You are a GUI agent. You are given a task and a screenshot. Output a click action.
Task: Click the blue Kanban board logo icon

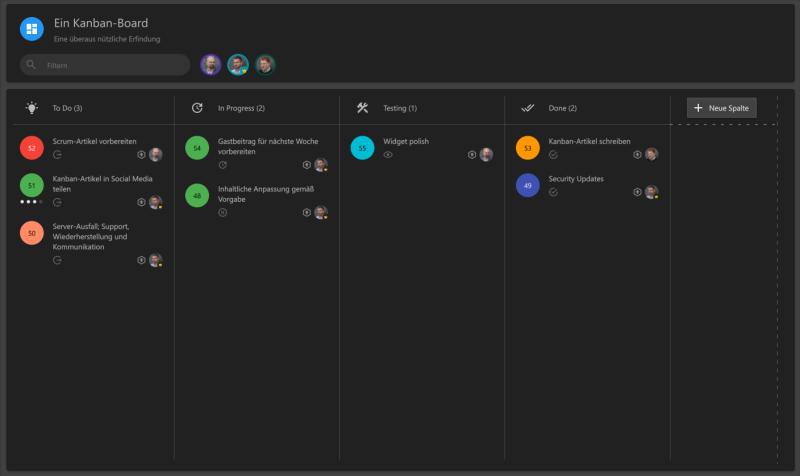[32, 29]
